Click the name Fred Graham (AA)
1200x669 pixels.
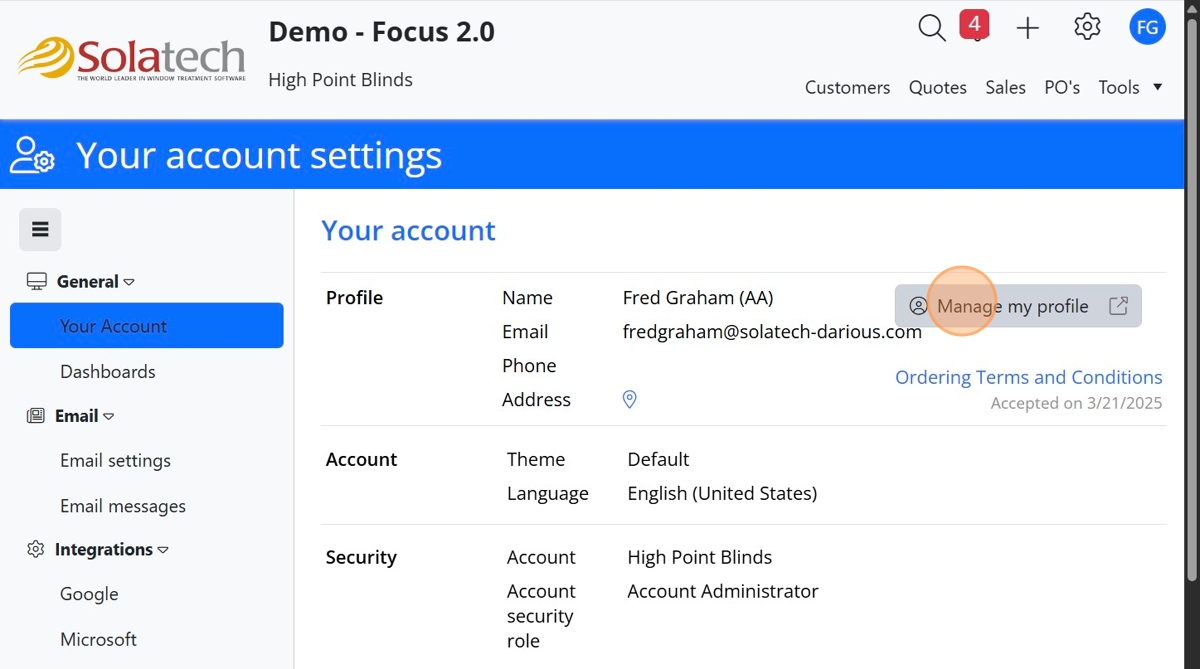pos(698,298)
